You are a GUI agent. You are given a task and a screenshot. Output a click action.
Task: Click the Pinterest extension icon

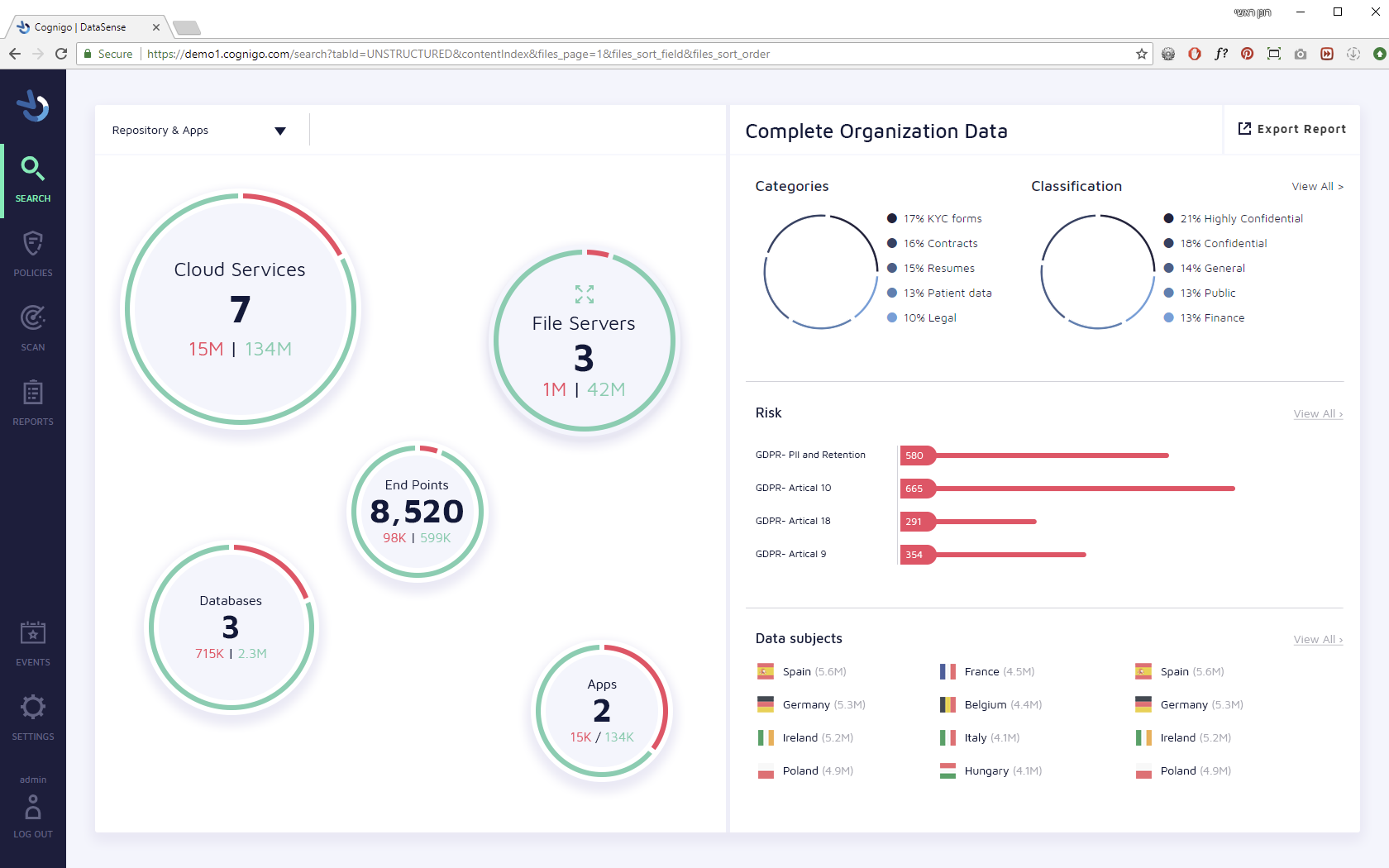(x=1248, y=54)
